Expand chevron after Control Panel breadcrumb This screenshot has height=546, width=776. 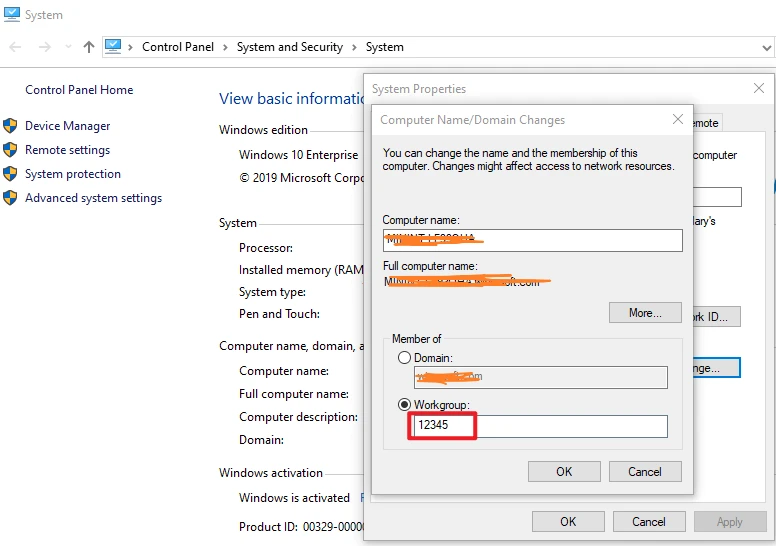(226, 47)
